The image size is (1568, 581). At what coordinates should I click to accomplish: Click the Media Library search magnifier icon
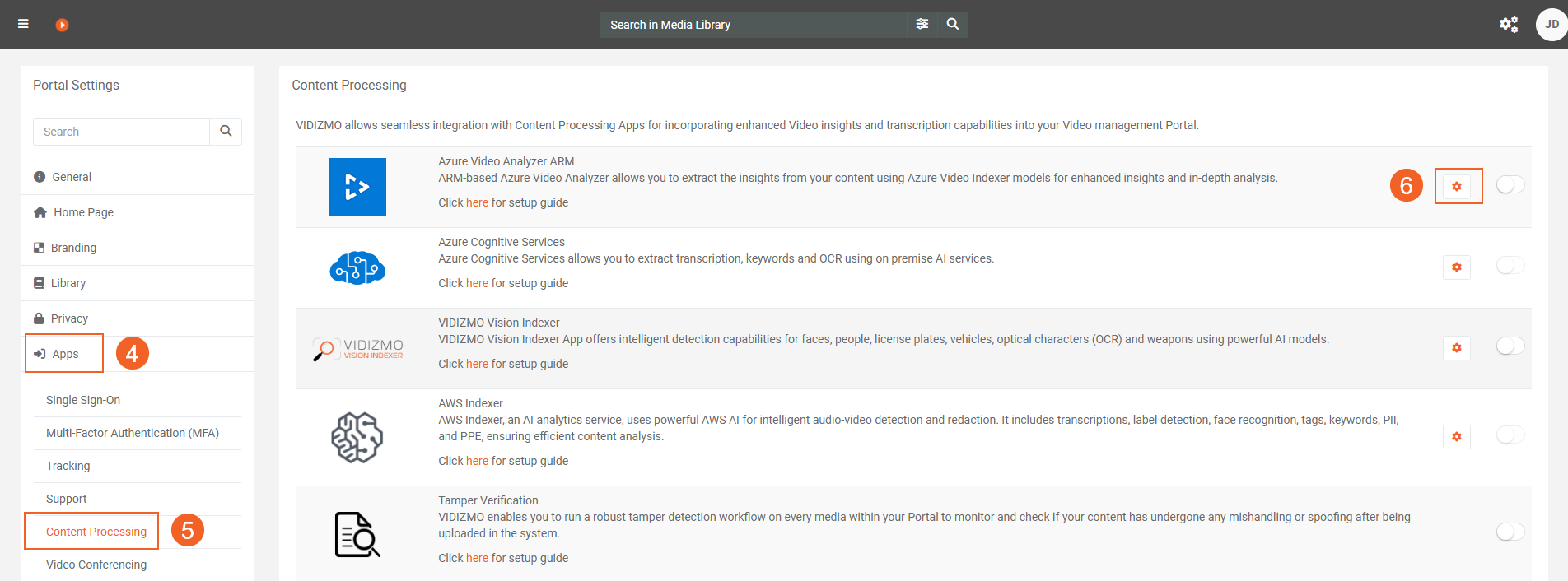pyautogui.click(x=953, y=25)
